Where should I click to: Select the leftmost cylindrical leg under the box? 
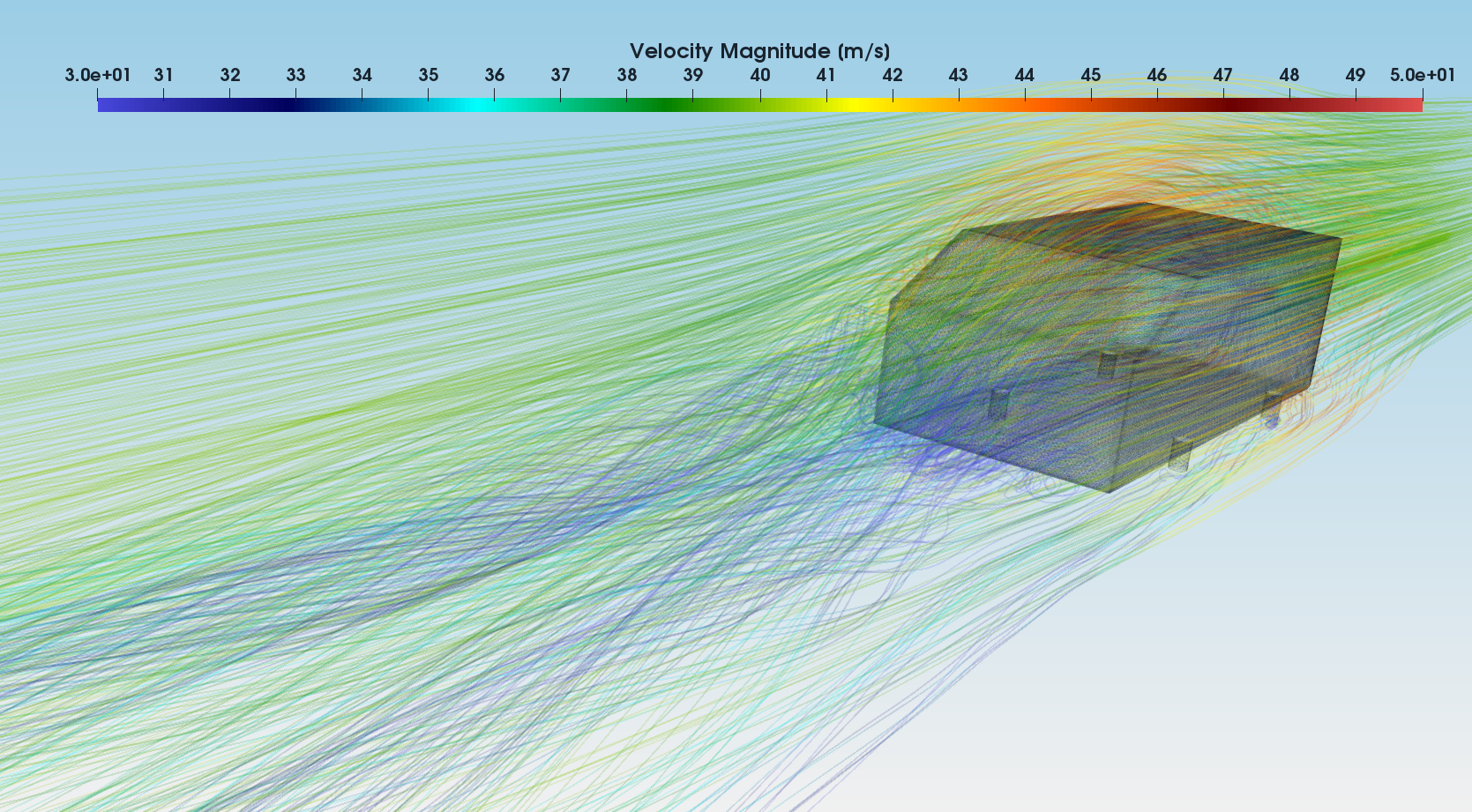click(x=998, y=405)
